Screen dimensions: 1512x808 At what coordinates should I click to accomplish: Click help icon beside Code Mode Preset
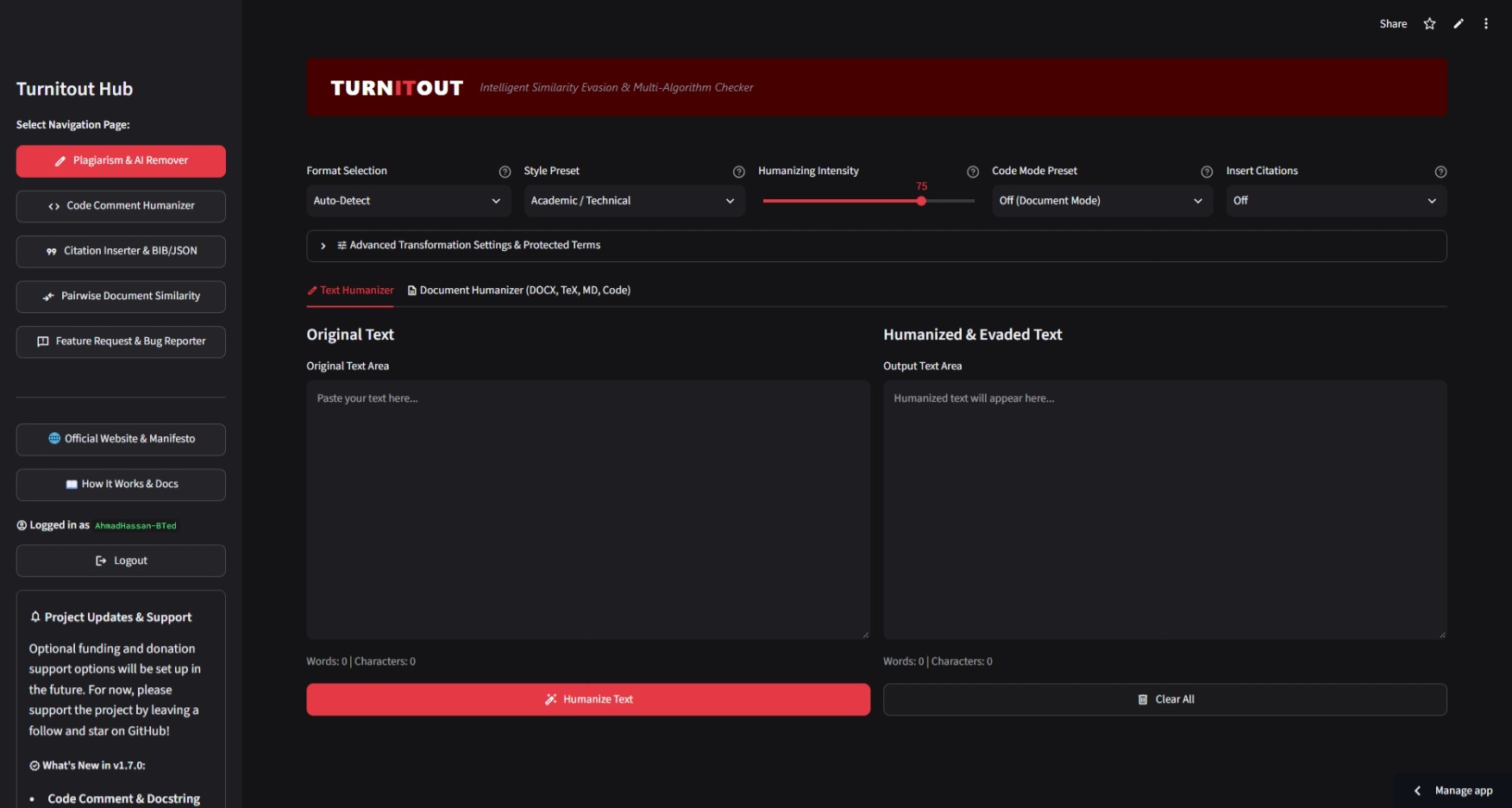[x=1207, y=172]
